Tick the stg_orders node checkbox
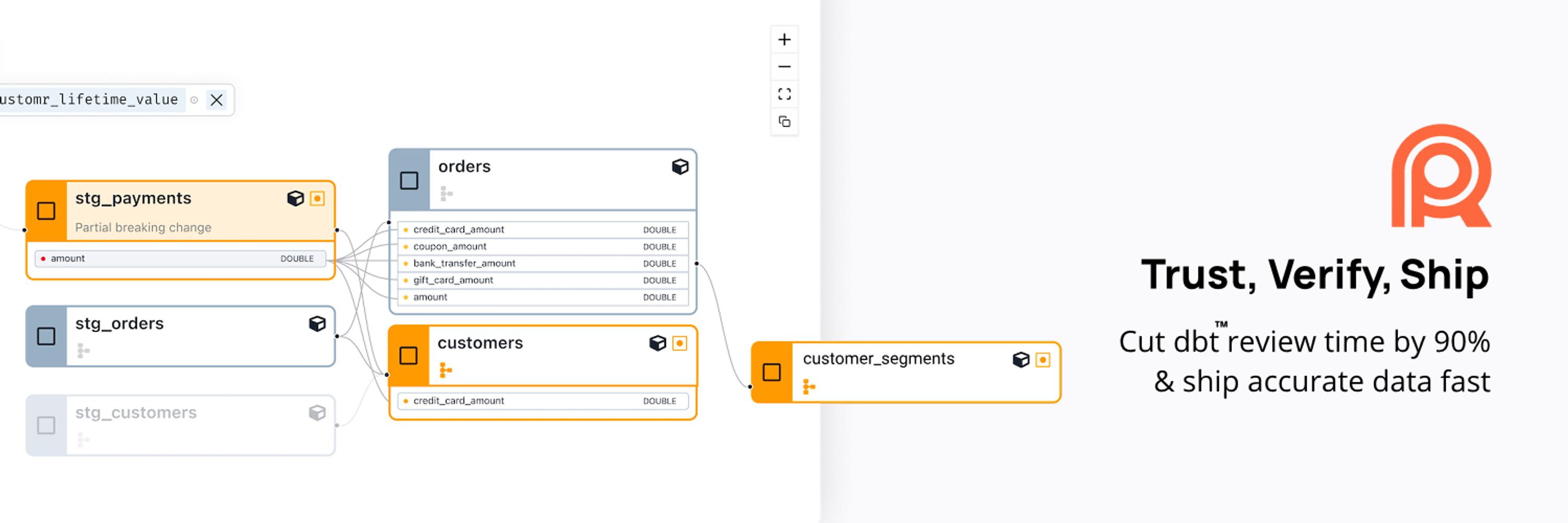Image resolution: width=1568 pixels, height=523 pixels. 47,336
